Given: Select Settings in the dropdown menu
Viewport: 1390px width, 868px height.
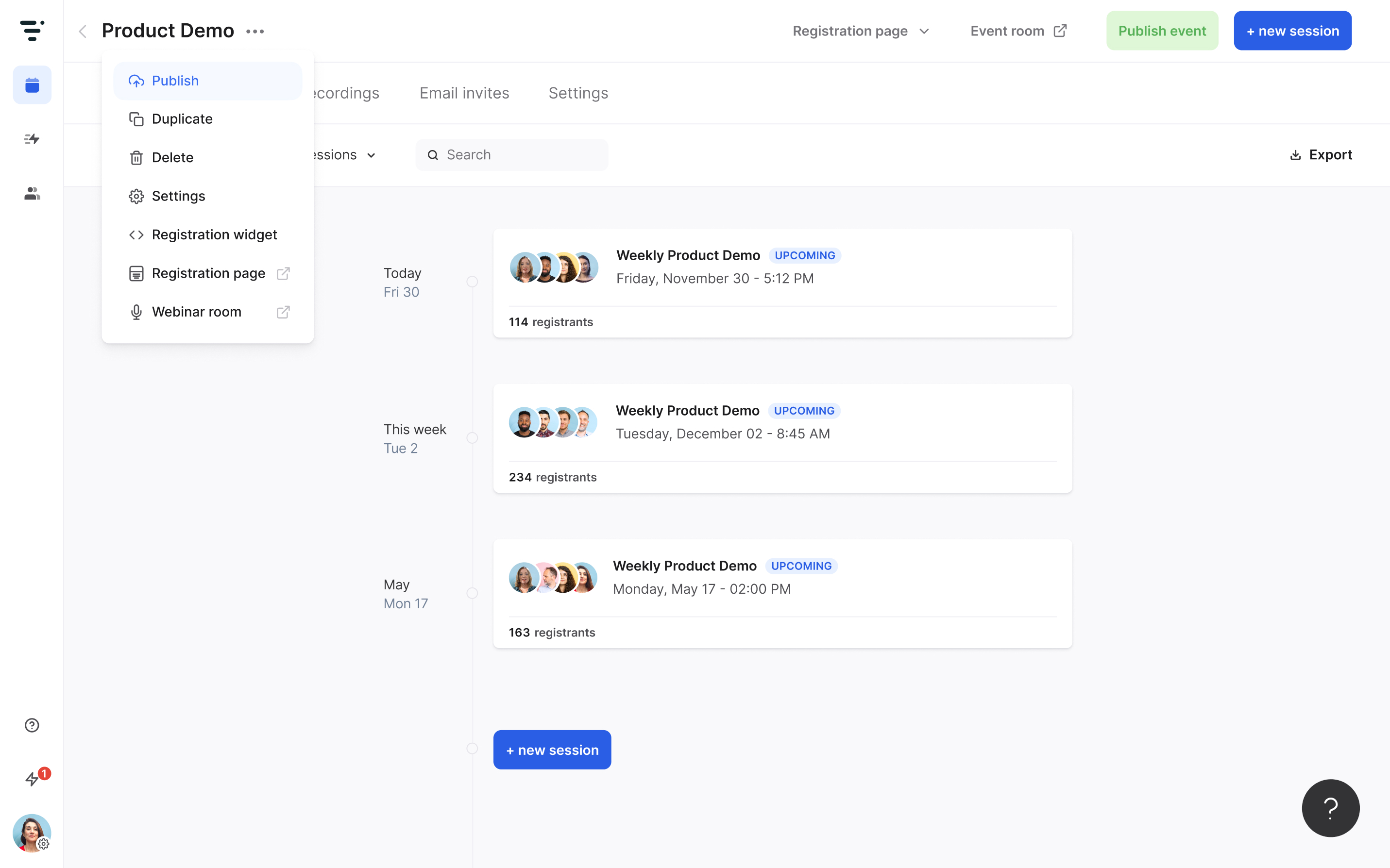Looking at the screenshot, I should pos(208,196).
